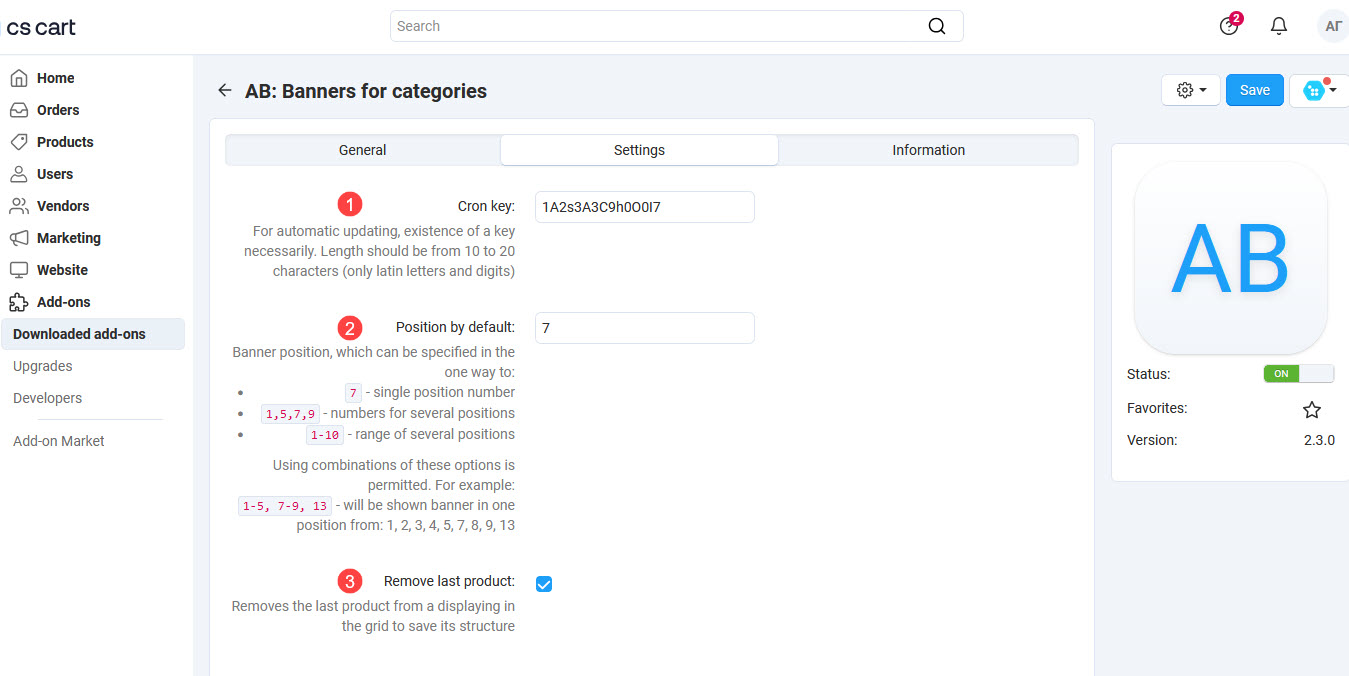Switch to the General tab
Image resolution: width=1349 pixels, height=676 pixels.
(362, 149)
